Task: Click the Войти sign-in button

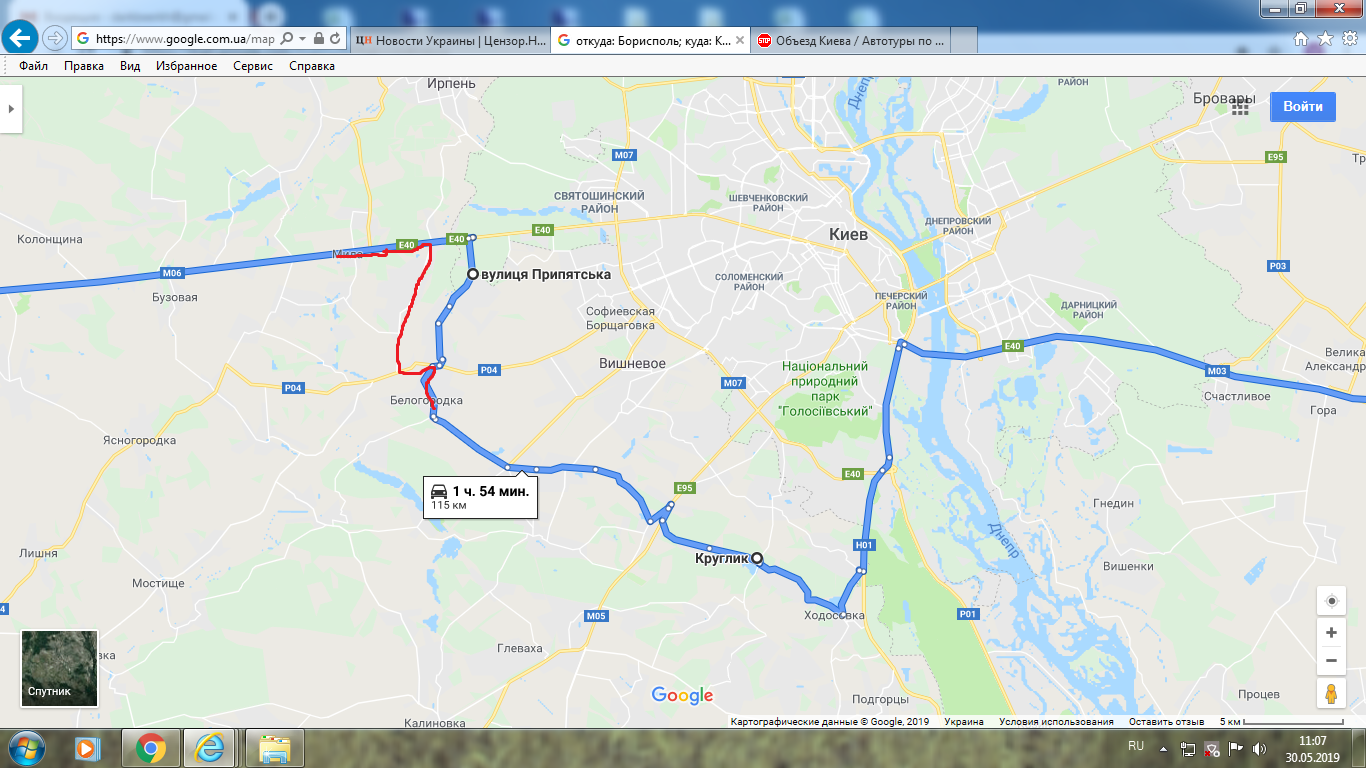Action: pyautogui.click(x=1303, y=106)
